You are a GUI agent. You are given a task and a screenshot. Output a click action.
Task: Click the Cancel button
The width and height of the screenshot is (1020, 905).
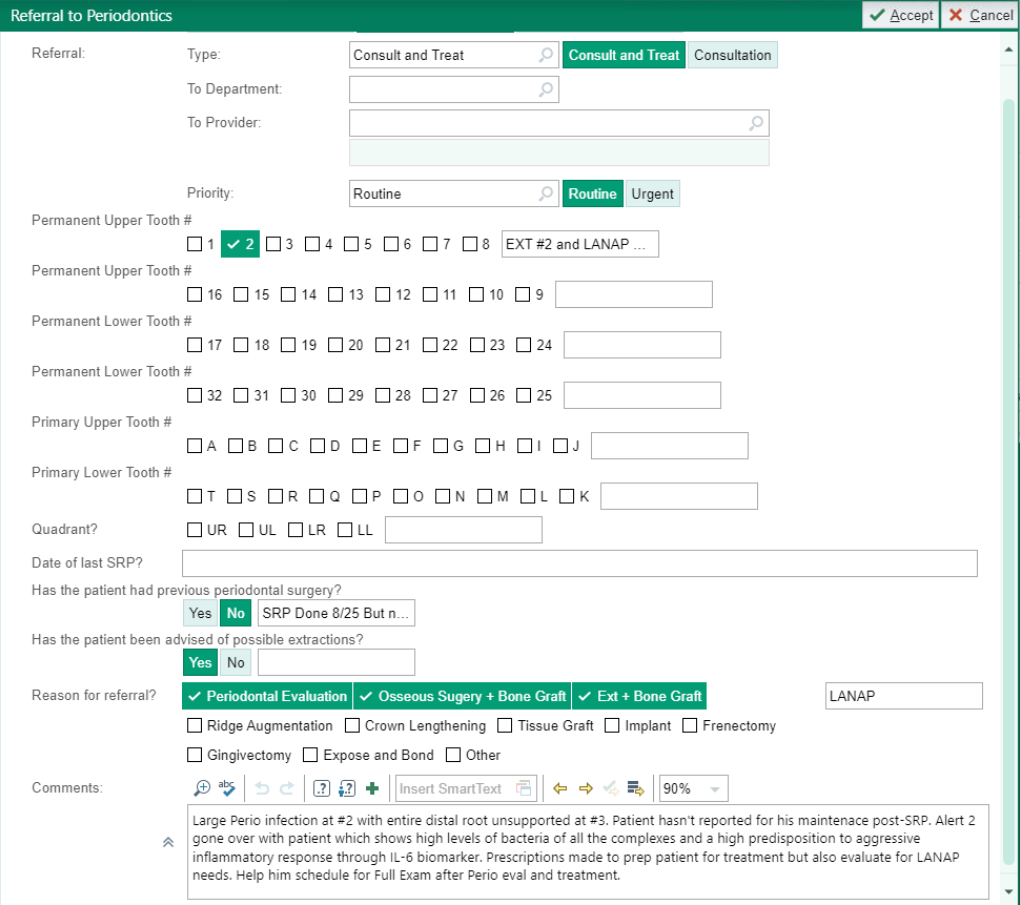(980, 15)
